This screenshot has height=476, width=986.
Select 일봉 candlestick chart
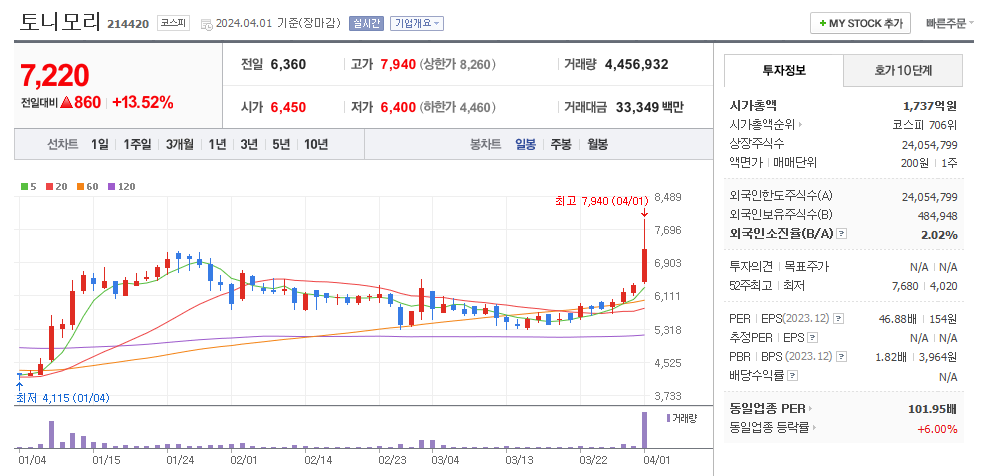(x=525, y=144)
